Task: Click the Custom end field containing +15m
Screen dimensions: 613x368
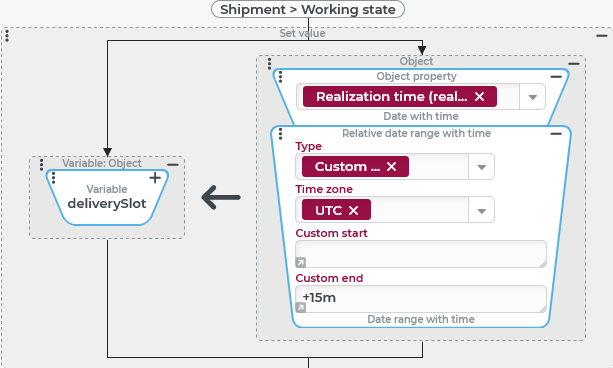Action: (421, 299)
